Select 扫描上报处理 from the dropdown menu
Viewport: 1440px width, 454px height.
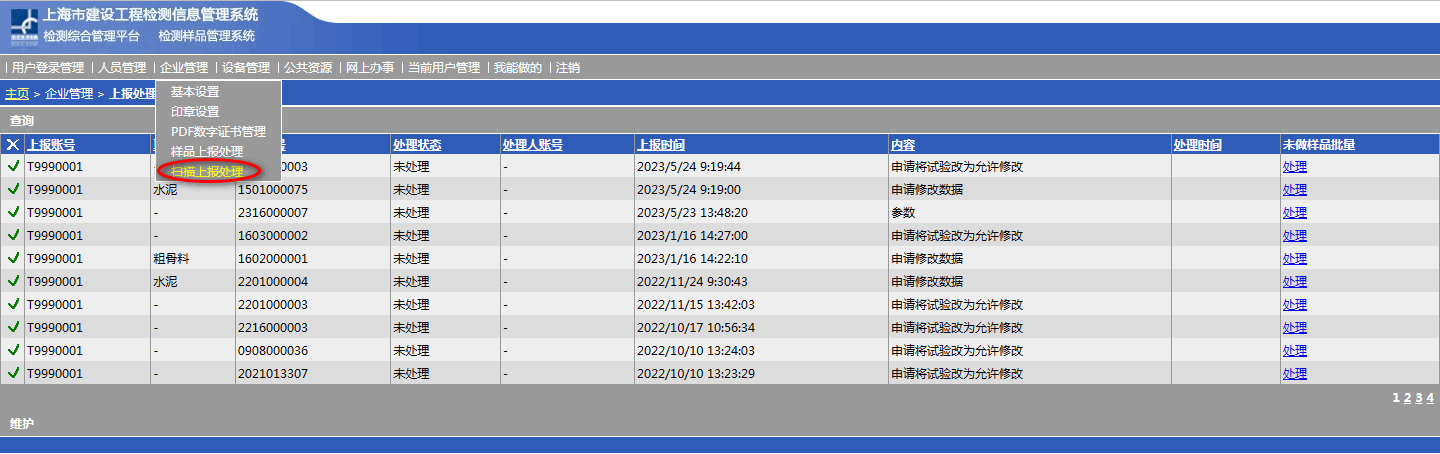point(207,172)
